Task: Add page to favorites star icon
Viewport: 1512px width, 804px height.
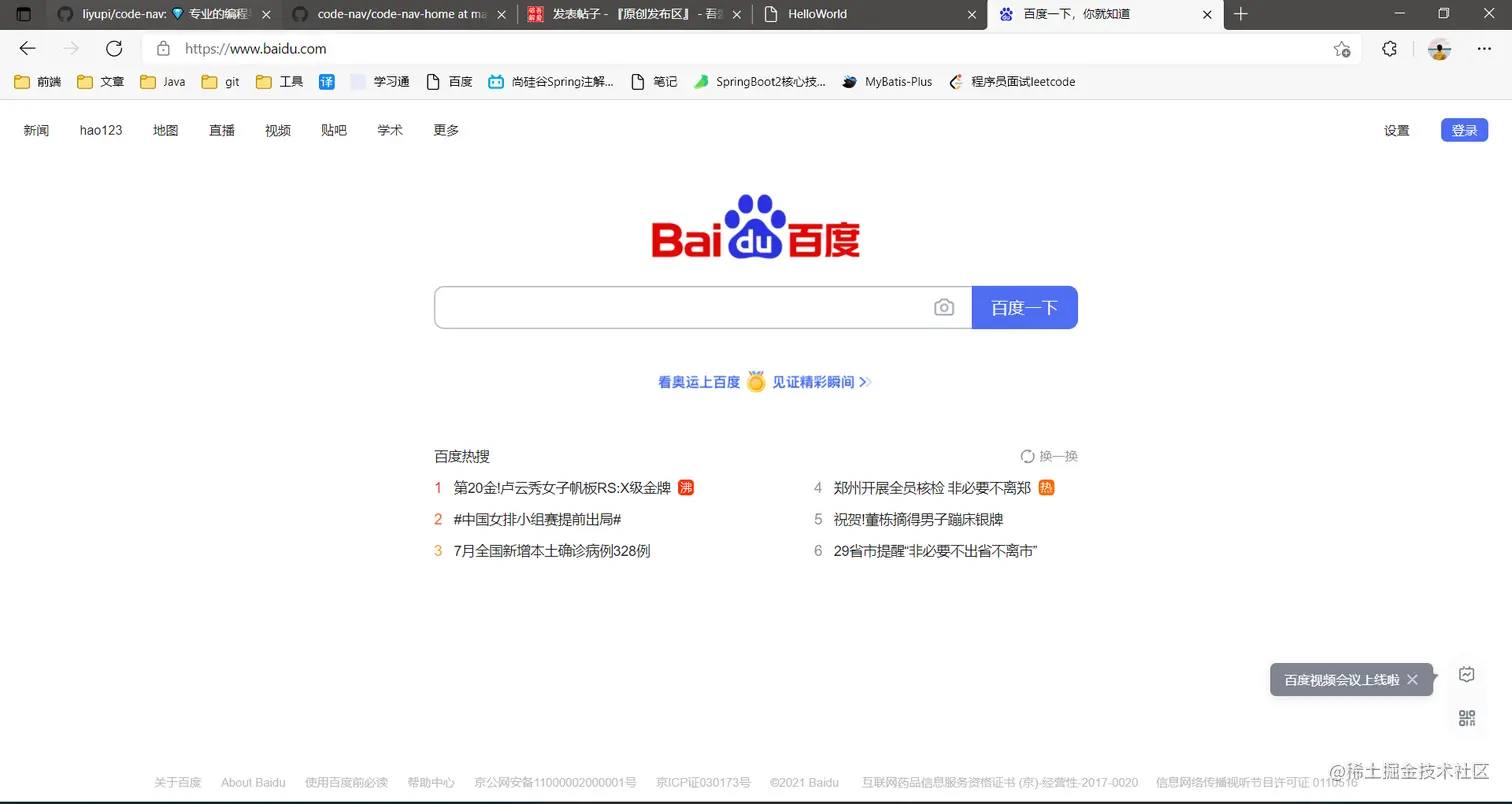Action: tap(1342, 48)
